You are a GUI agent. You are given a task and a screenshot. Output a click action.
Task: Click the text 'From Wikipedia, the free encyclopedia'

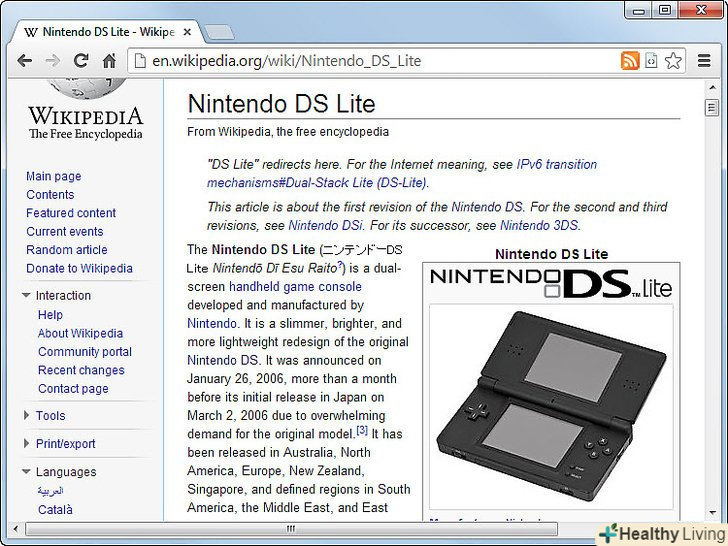[288, 132]
